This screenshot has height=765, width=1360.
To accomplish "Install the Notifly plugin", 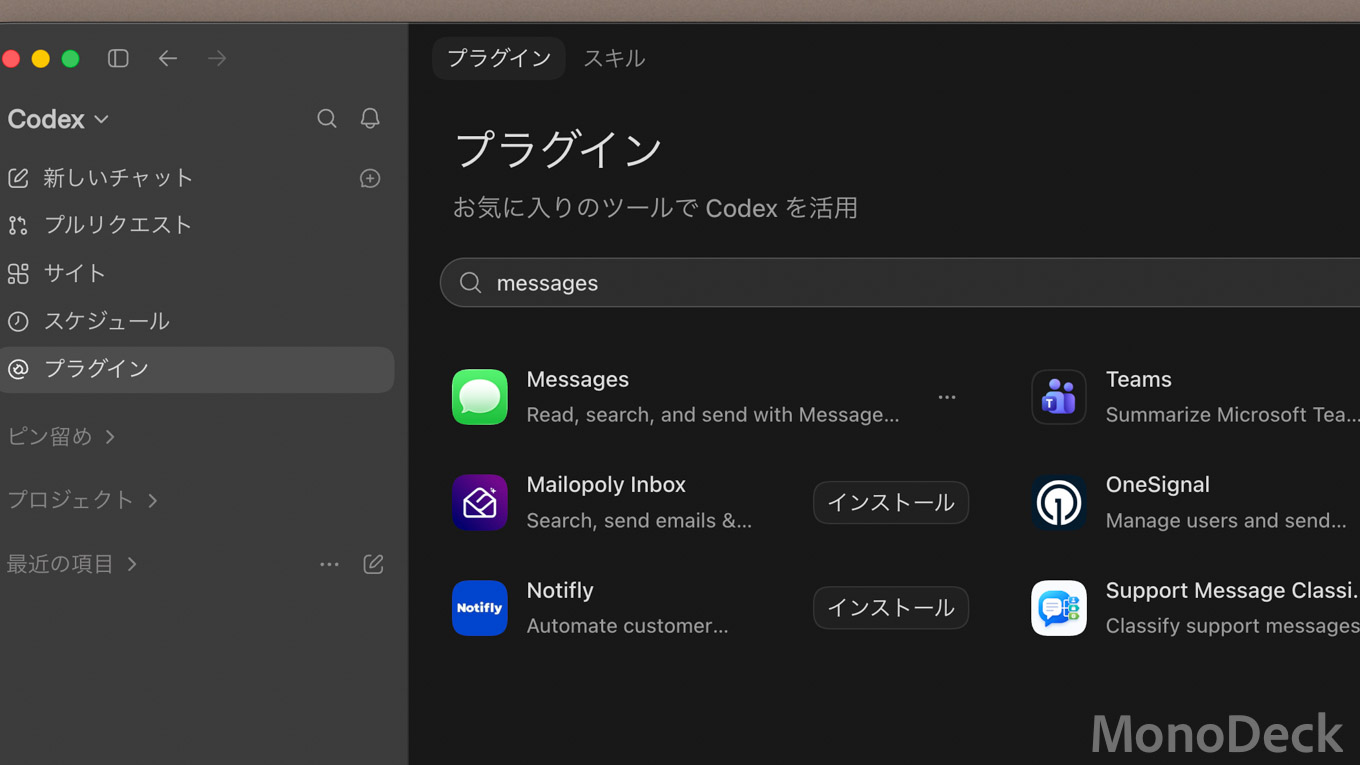I will 891,608.
